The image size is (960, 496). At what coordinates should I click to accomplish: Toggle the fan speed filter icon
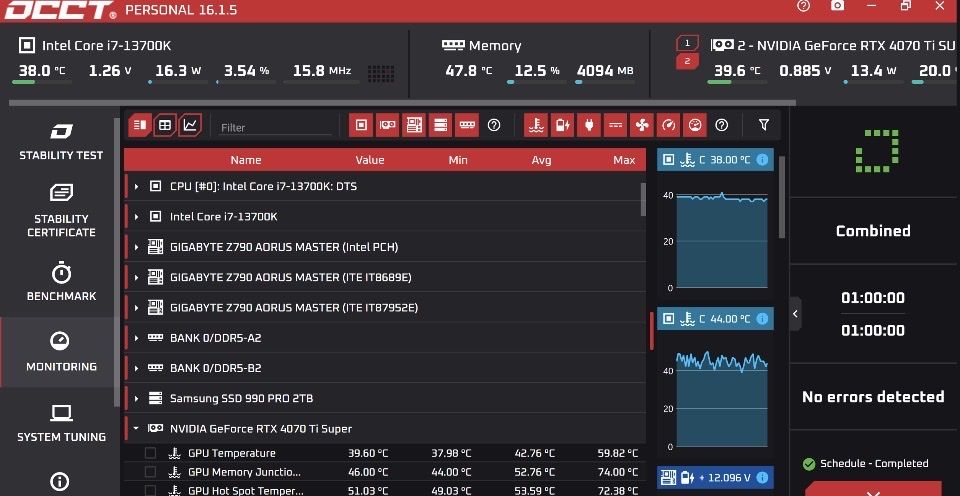click(642, 125)
